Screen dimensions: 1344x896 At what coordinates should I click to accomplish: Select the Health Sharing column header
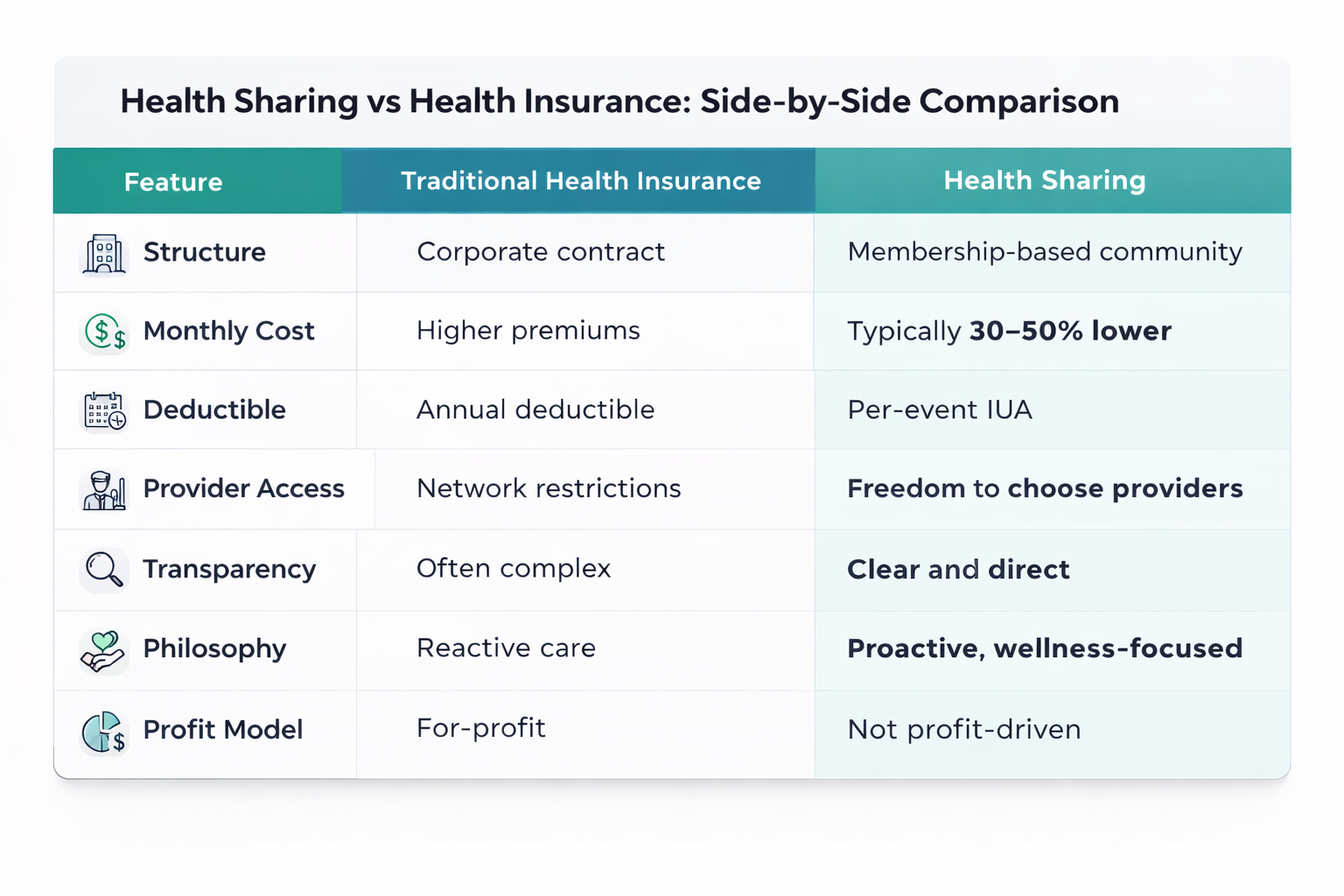click(x=1044, y=180)
